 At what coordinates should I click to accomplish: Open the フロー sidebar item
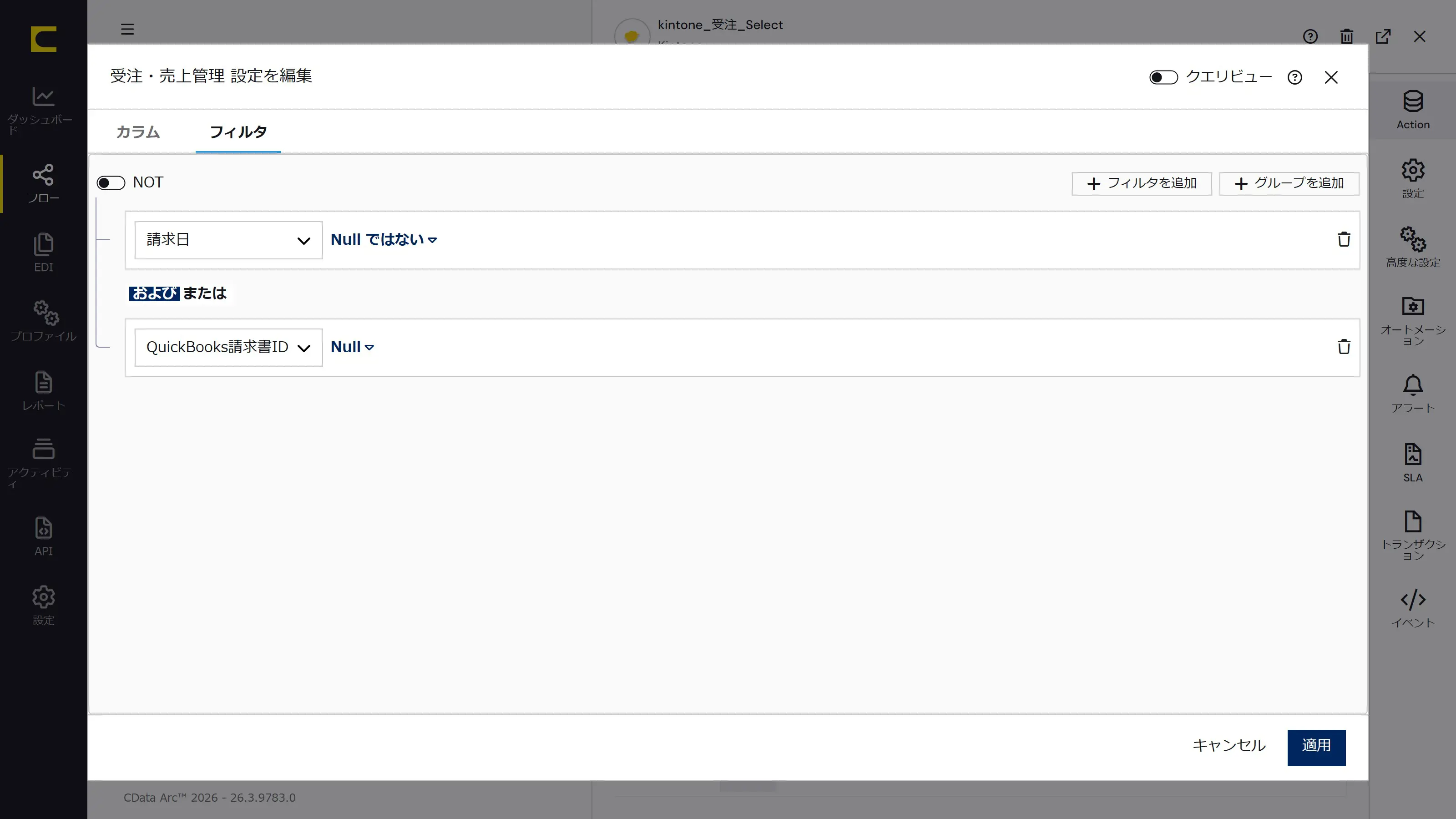click(44, 184)
